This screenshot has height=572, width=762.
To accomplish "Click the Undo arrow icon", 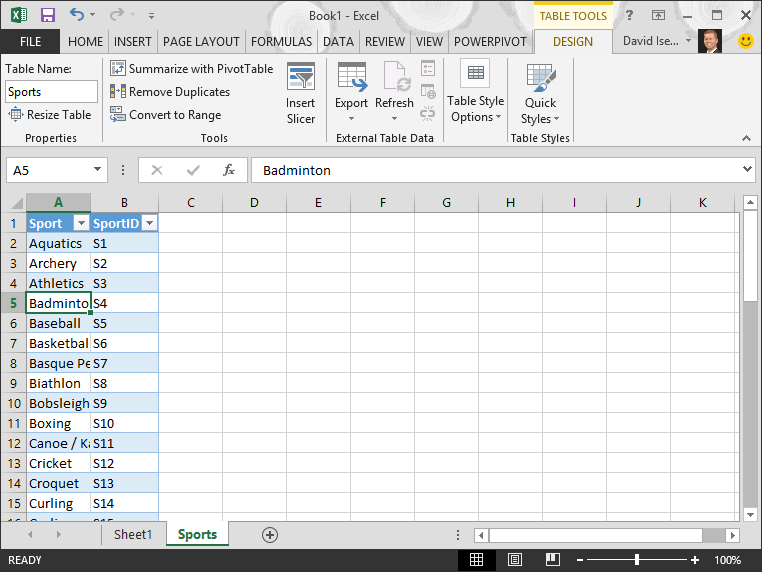I will (77, 14).
